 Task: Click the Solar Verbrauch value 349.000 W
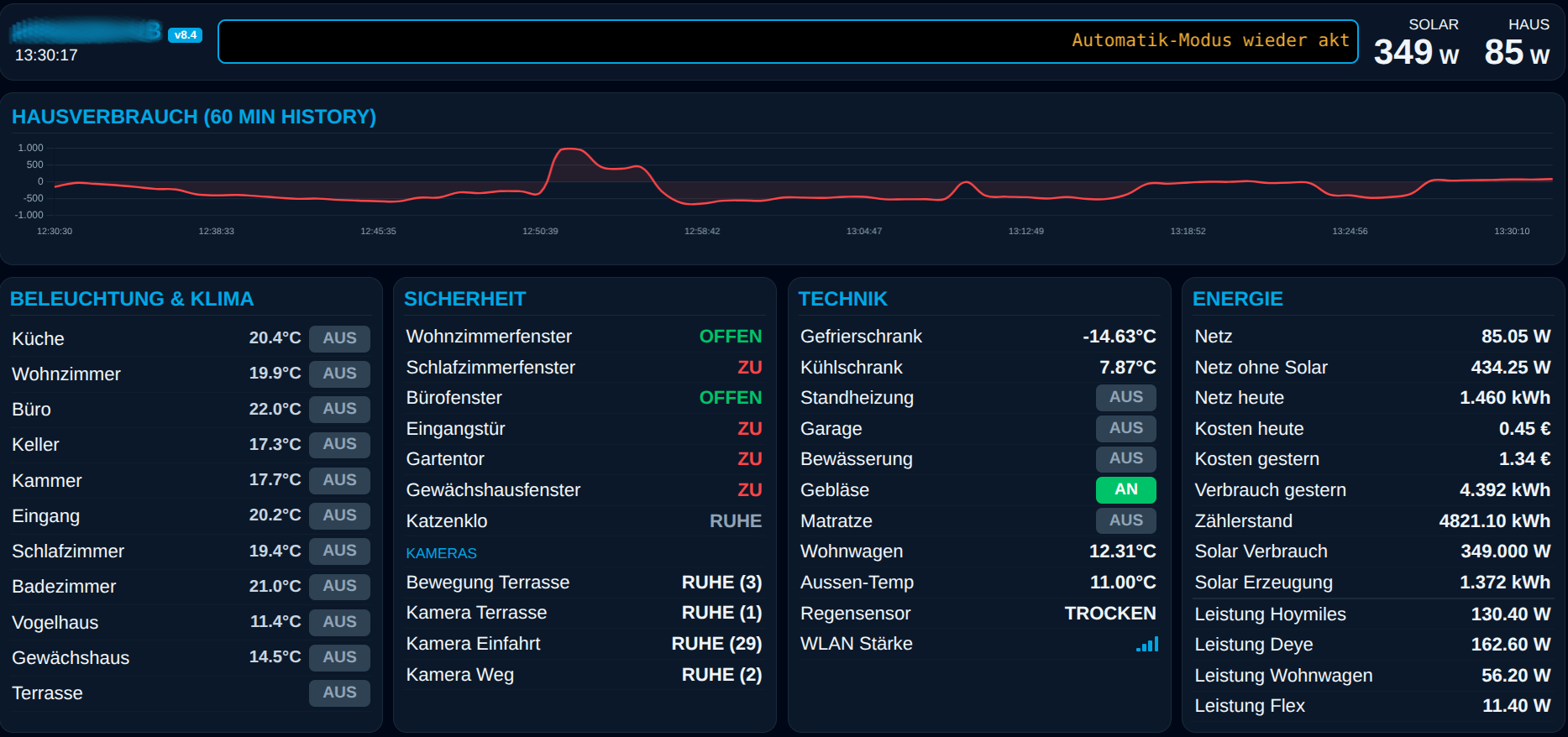[1506, 551]
